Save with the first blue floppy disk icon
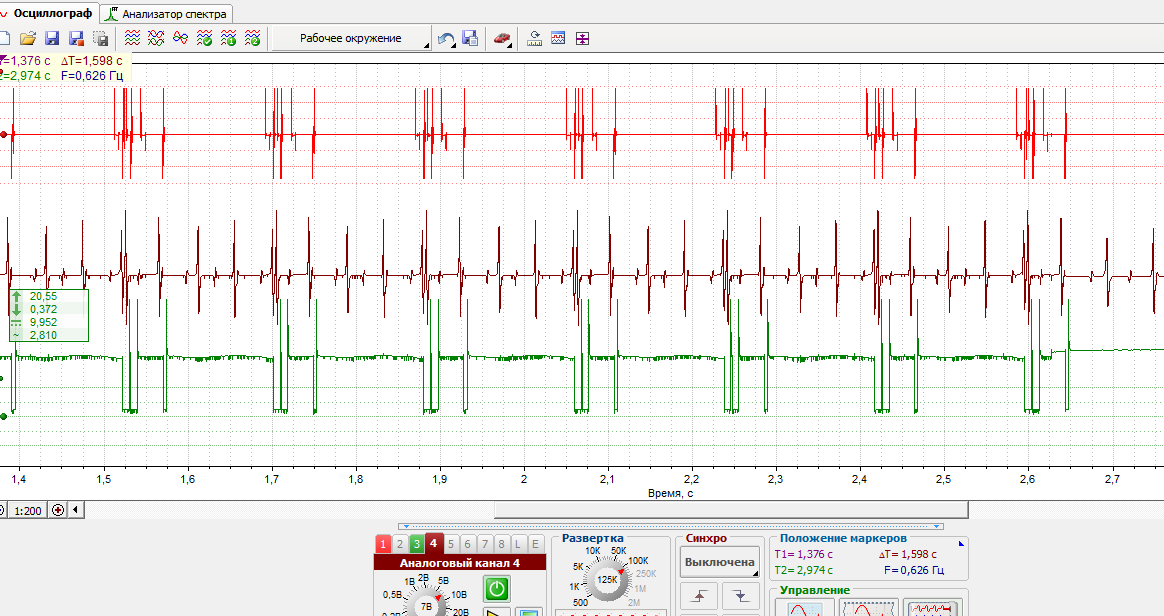This screenshot has width=1164, height=616. tap(52, 38)
